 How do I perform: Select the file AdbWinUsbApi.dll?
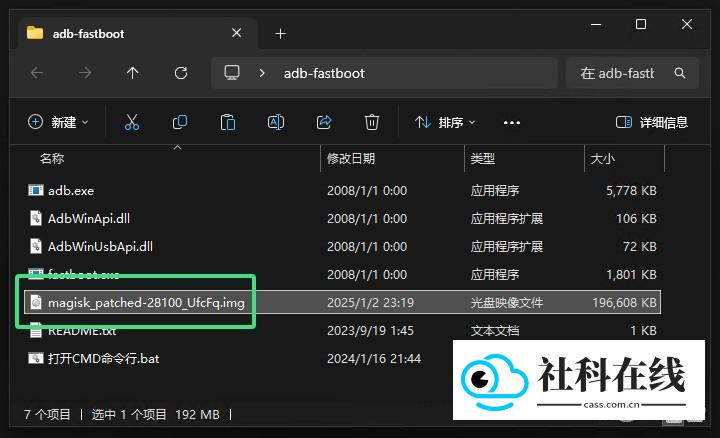click(100, 247)
